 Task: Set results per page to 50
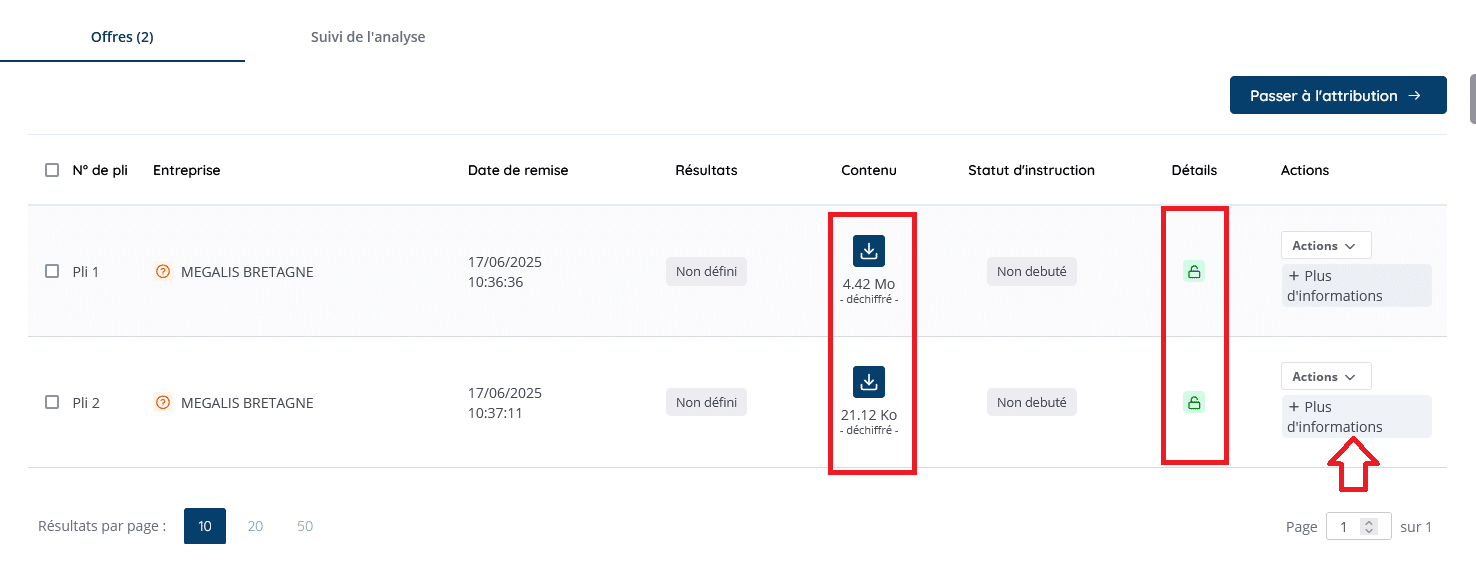[x=305, y=526]
